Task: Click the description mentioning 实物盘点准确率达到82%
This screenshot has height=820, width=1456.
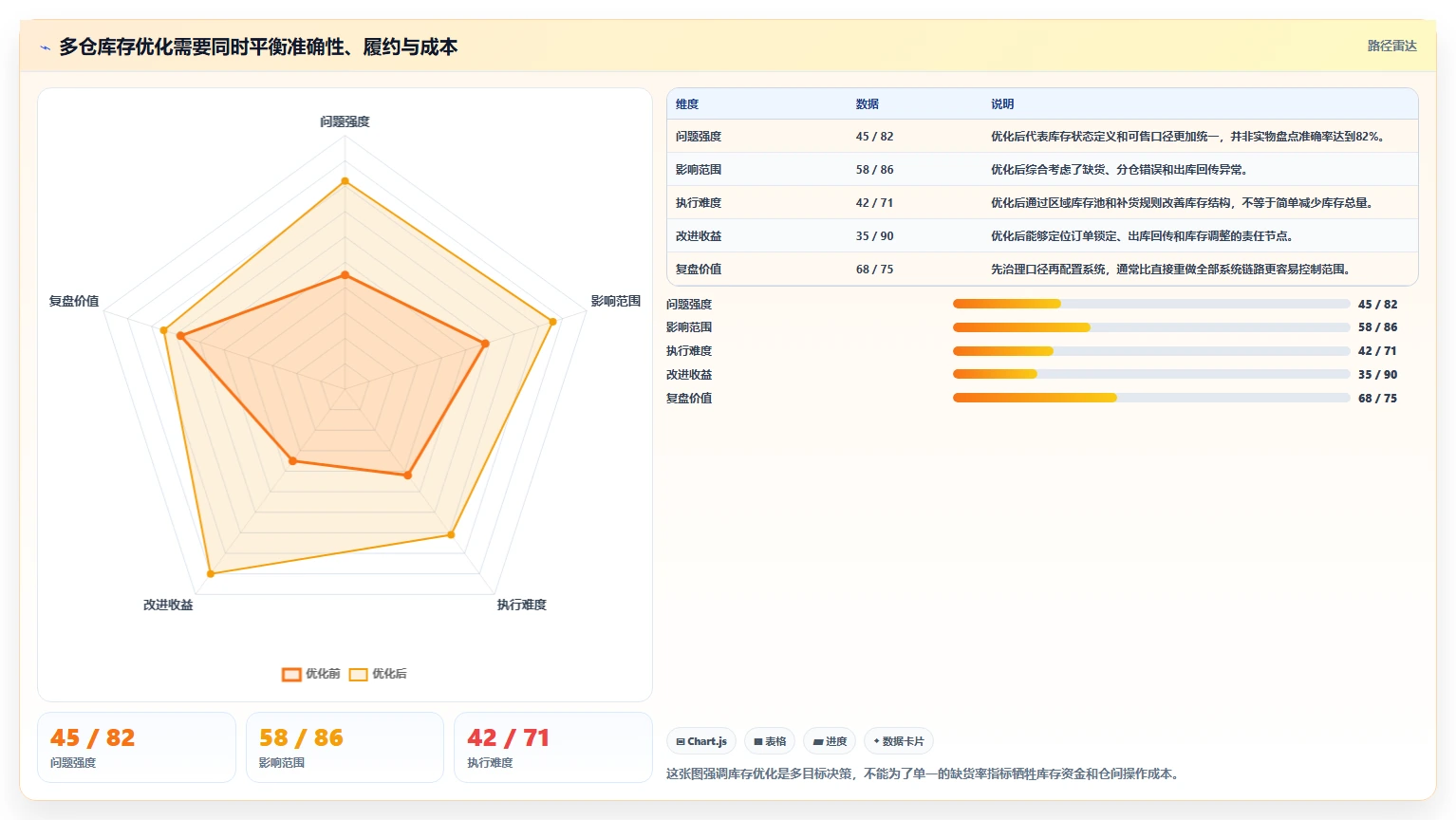Action: pos(1190,137)
